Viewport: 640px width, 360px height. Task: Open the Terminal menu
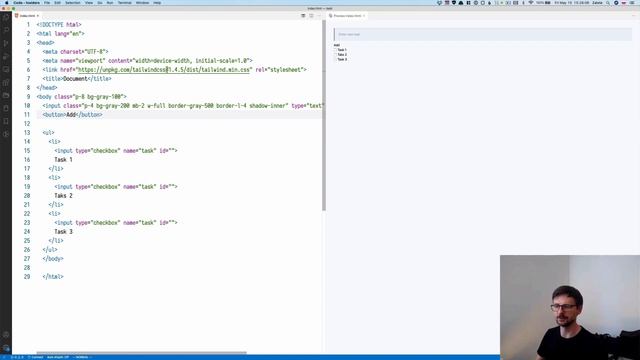pyautogui.click(x=124, y=3)
